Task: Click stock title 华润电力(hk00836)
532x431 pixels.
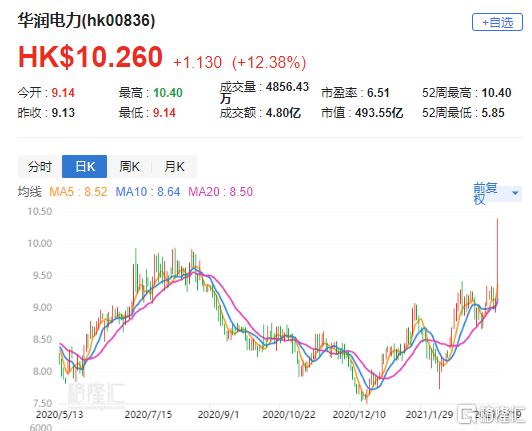Action: (86, 20)
